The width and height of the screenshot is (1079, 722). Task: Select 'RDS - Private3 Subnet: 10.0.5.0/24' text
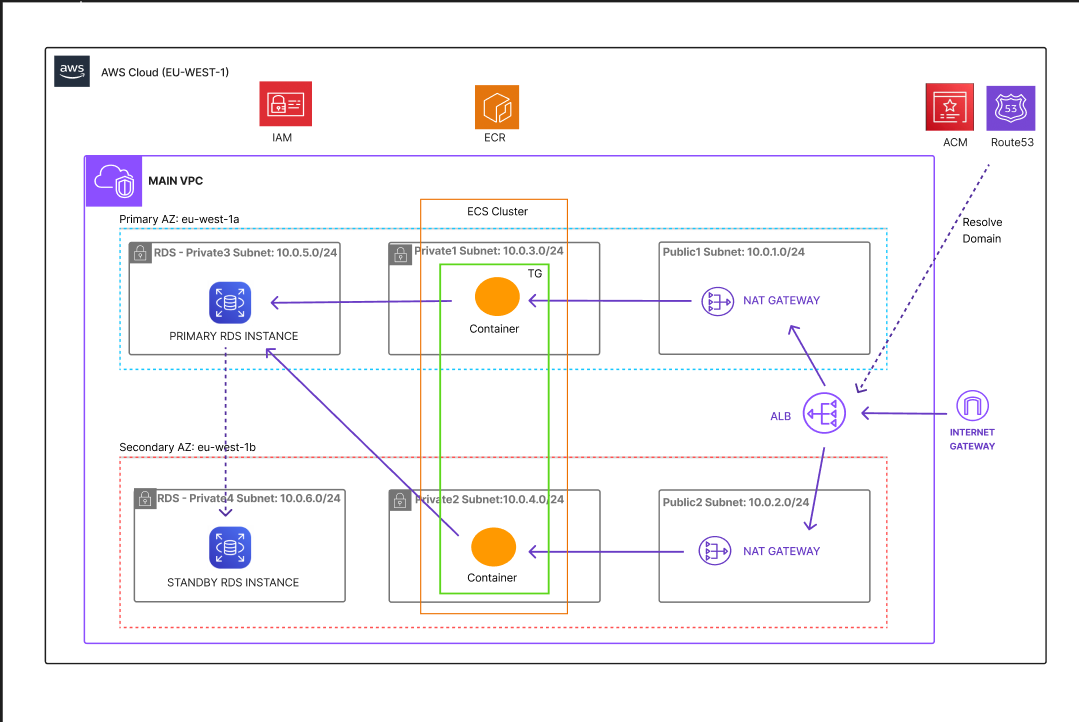[x=246, y=253]
